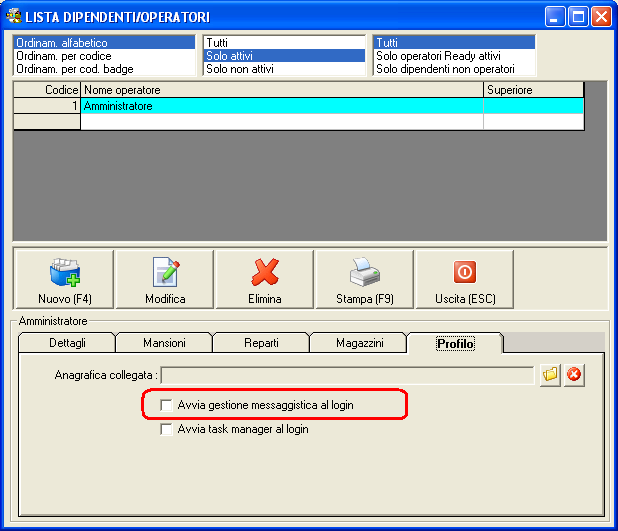Close the Lista Dipendenti/Operatori window

pyautogui.click(x=601, y=17)
